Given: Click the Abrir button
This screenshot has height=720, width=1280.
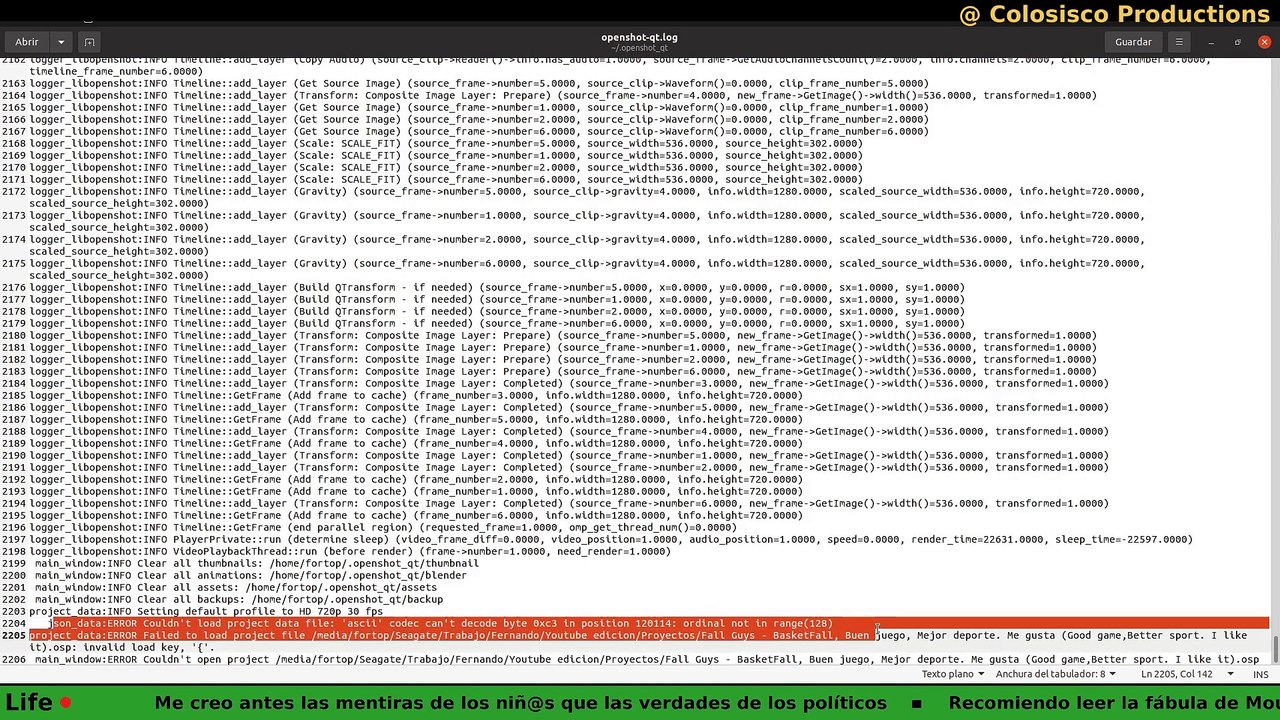Looking at the screenshot, I should coord(27,42).
